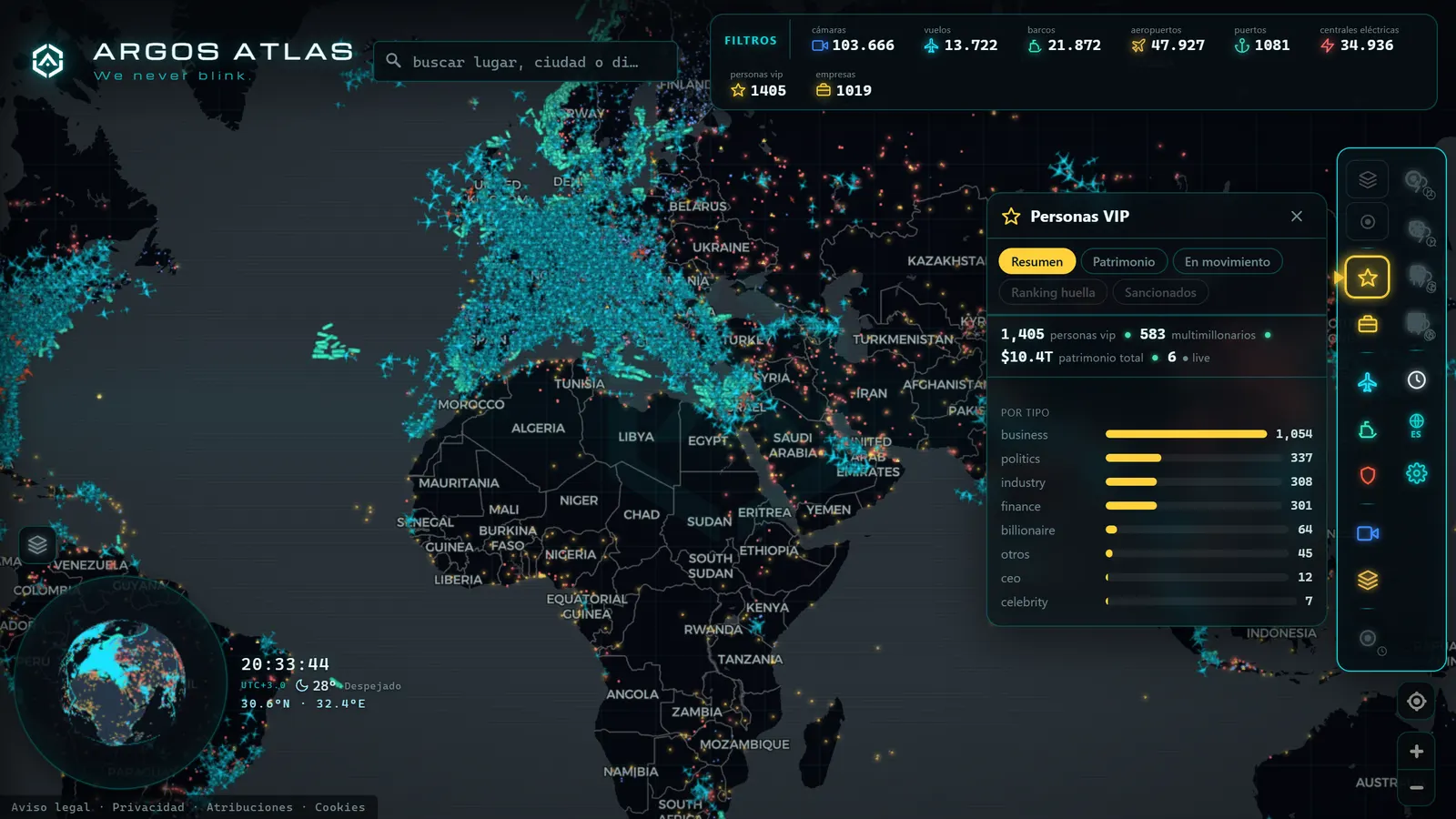The image size is (1456, 819).
Task: Open the settings gear icon in sidebar
Action: point(1416,473)
